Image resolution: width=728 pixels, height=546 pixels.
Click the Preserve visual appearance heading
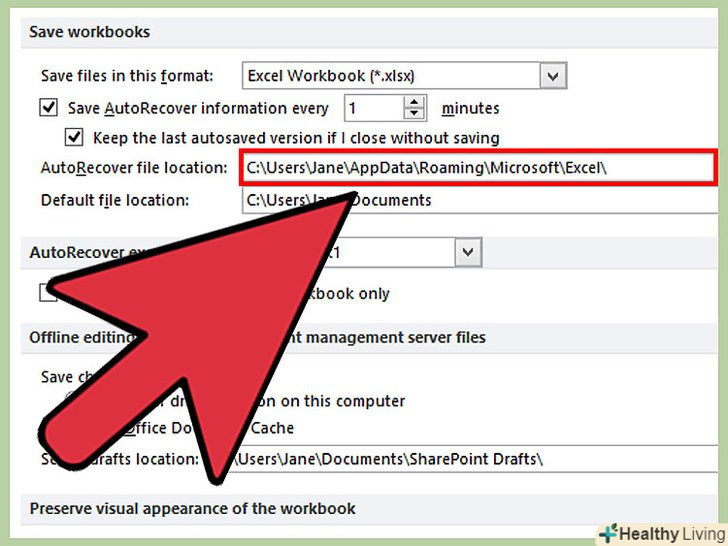(x=193, y=508)
